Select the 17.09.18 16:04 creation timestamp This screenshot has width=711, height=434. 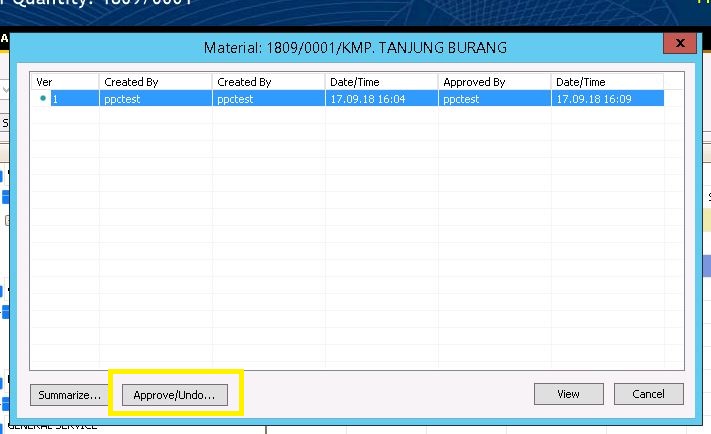click(362, 99)
